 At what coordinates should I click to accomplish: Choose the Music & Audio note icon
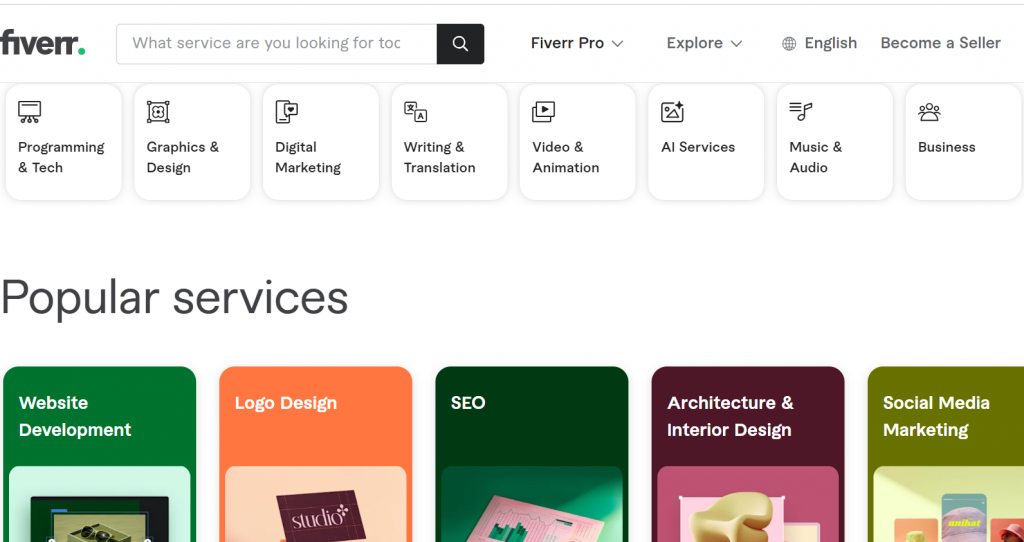pos(801,112)
